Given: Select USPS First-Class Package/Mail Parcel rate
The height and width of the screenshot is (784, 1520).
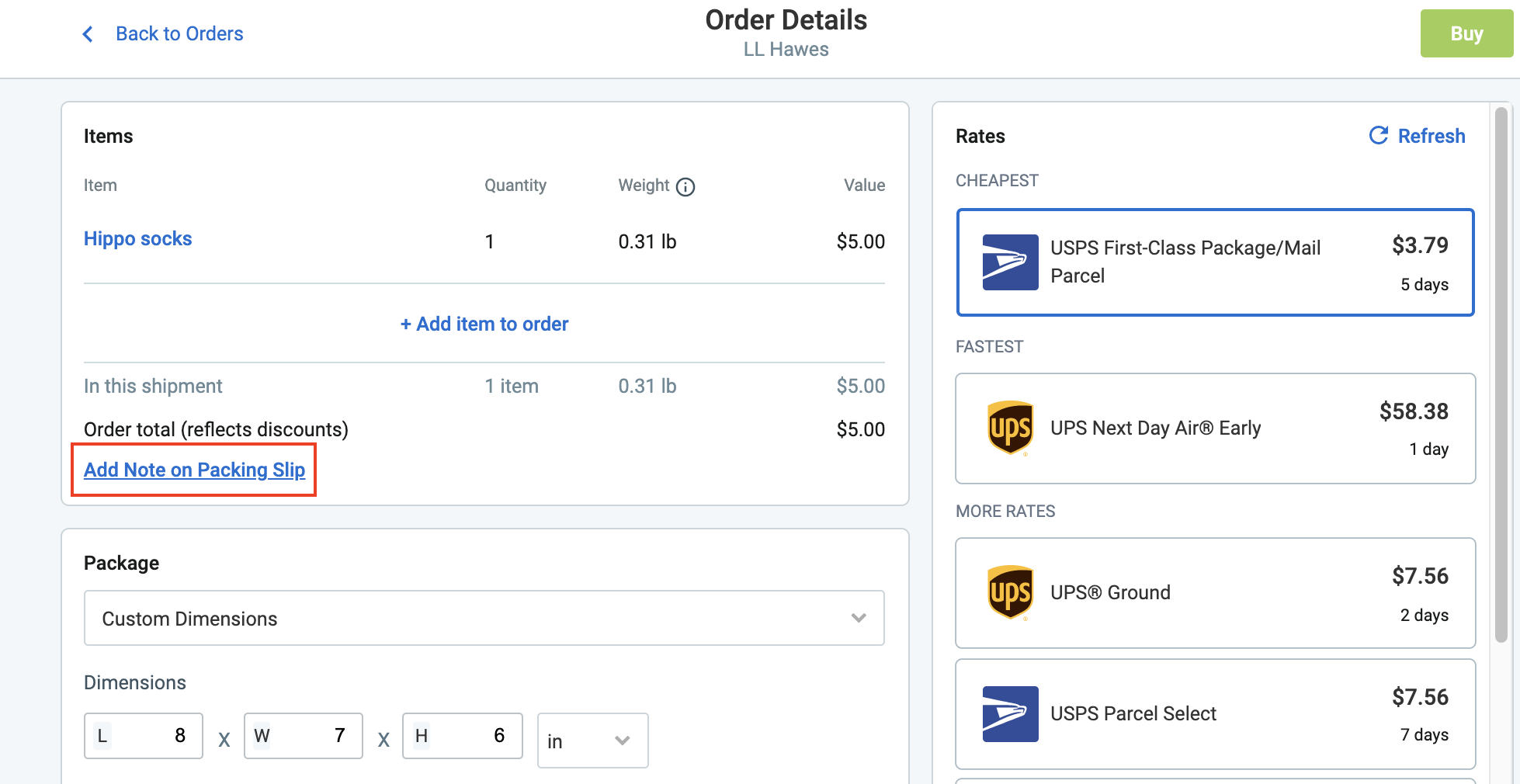Looking at the screenshot, I should pos(1216,262).
